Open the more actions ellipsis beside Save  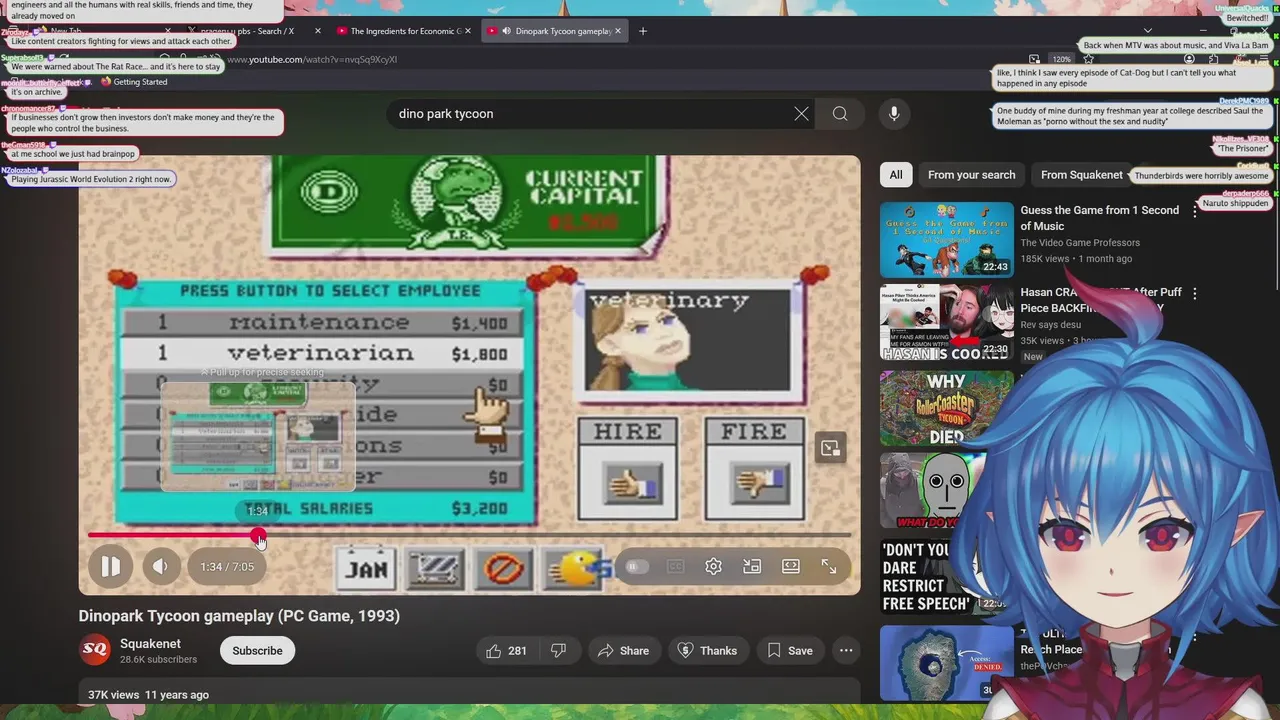point(846,651)
